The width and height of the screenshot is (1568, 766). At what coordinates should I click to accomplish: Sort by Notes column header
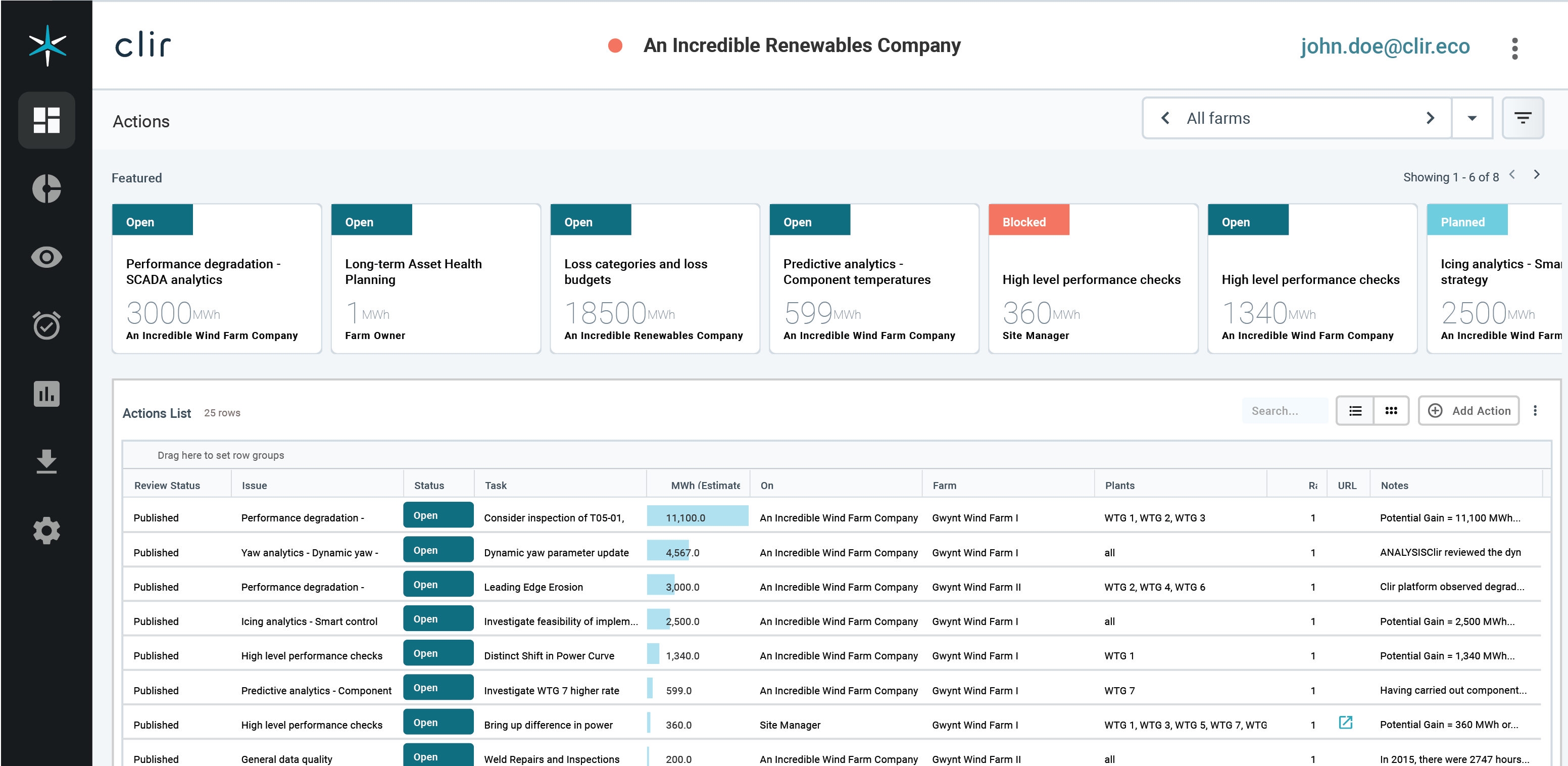(1395, 486)
